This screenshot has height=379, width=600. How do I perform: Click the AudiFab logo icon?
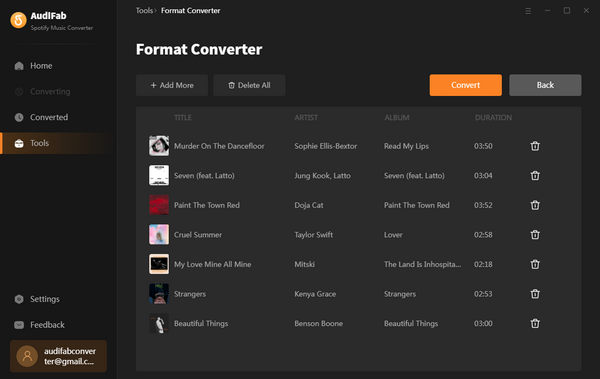(18, 20)
